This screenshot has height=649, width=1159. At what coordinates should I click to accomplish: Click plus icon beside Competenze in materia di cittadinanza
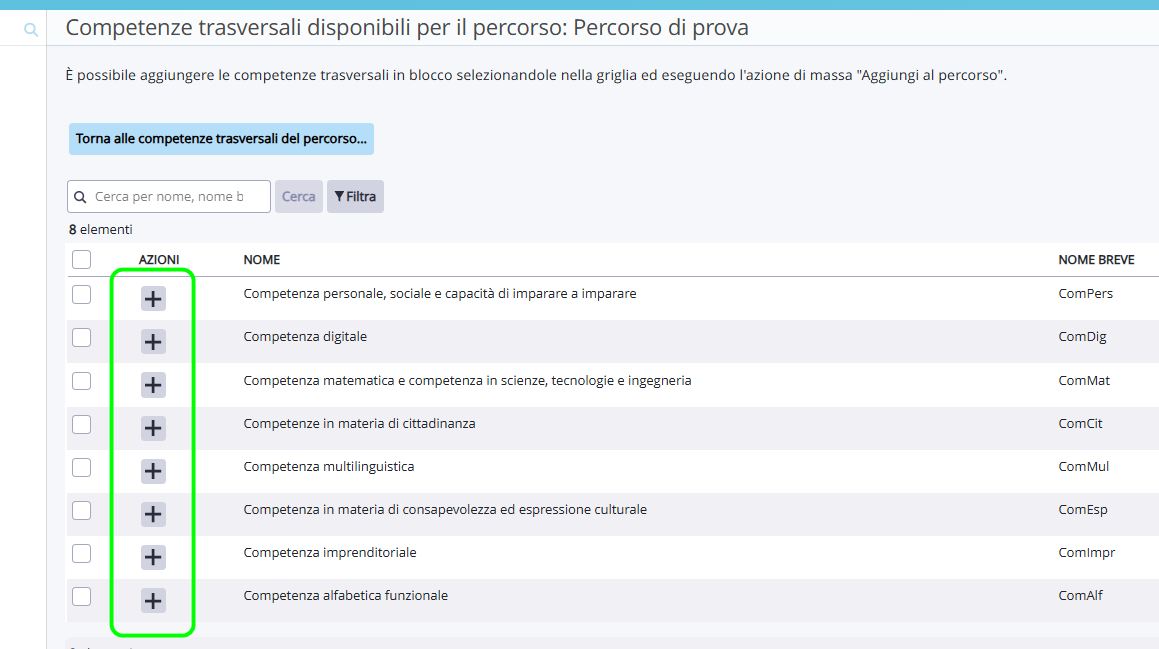(153, 428)
